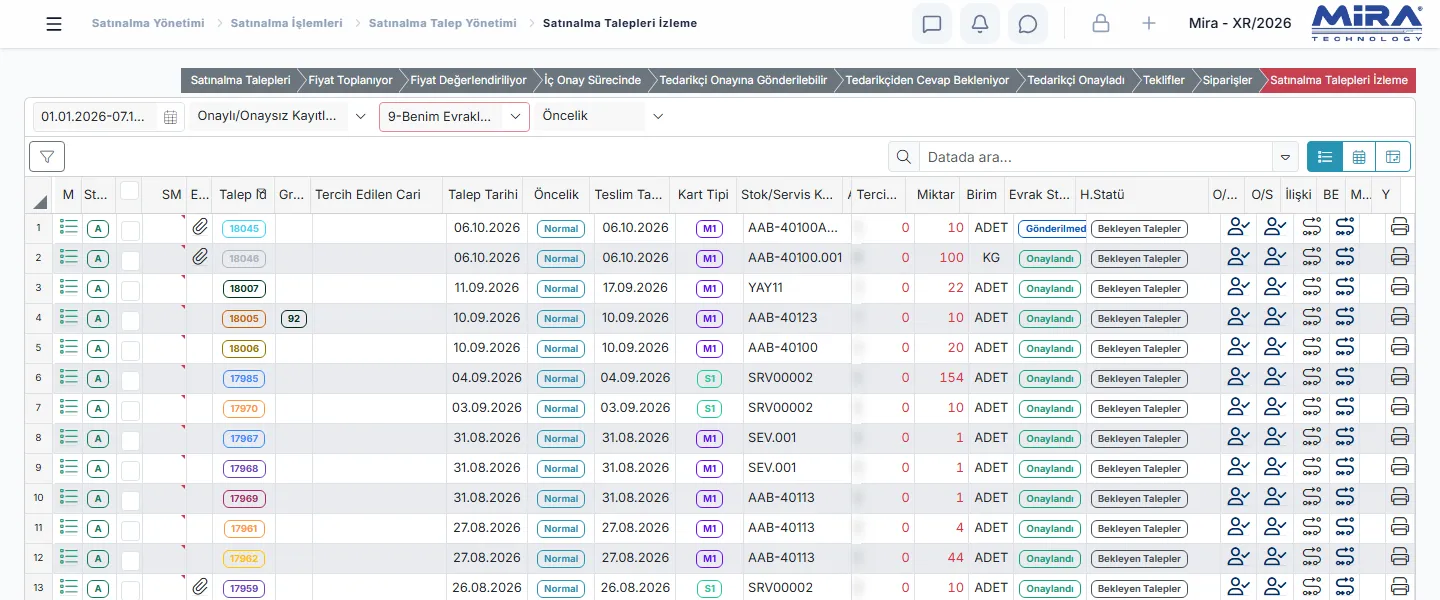Open the İlişki relation icon for request 17985
The width and height of the screenshot is (1440, 600).
click(1313, 378)
